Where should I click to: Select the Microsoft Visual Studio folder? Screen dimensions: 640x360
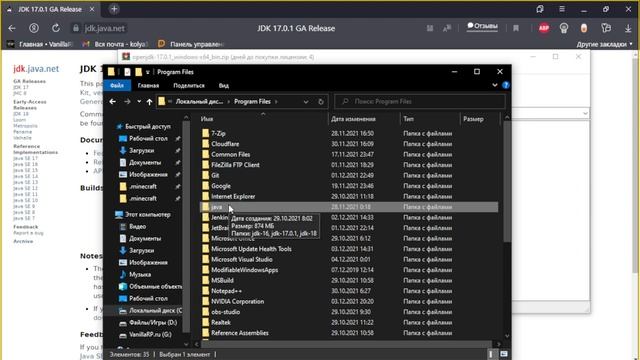pyautogui.click(x=242, y=260)
